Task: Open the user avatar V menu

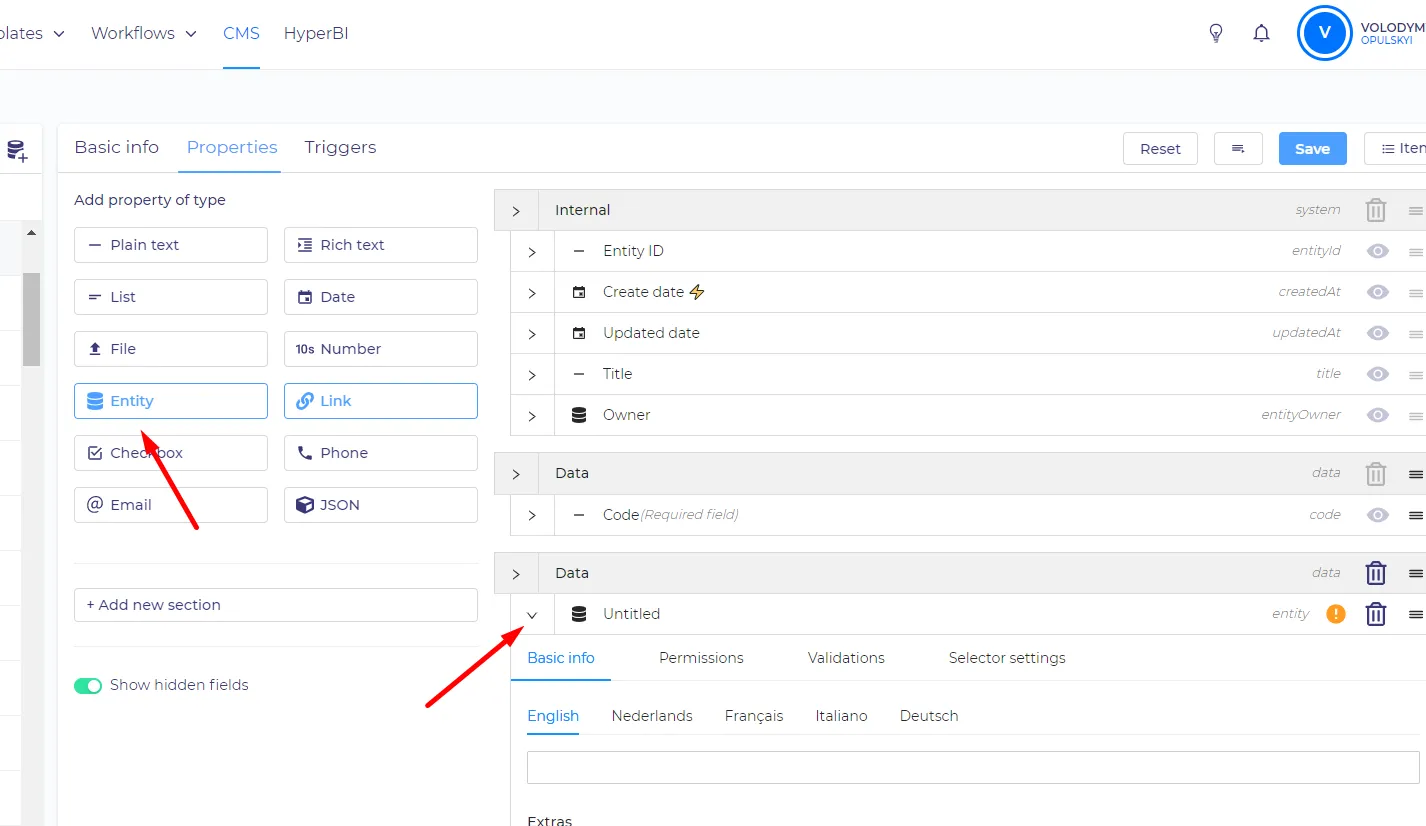Action: pyautogui.click(x=1324, y=33)
